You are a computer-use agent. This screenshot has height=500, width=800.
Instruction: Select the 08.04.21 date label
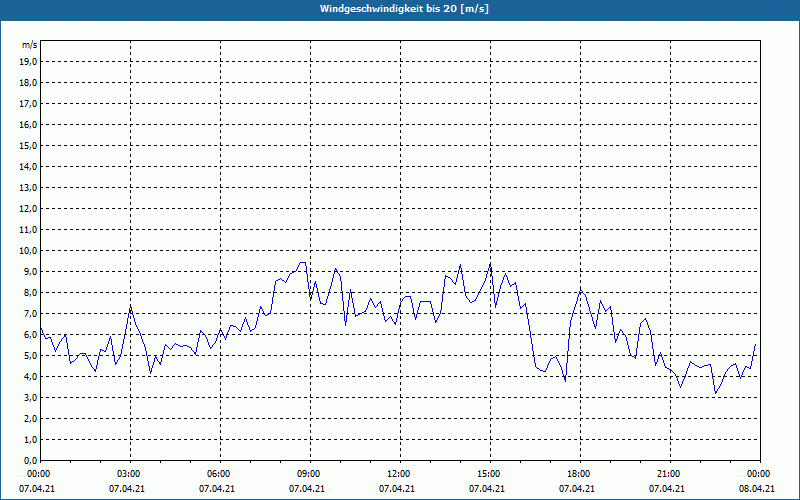[757, 489]
